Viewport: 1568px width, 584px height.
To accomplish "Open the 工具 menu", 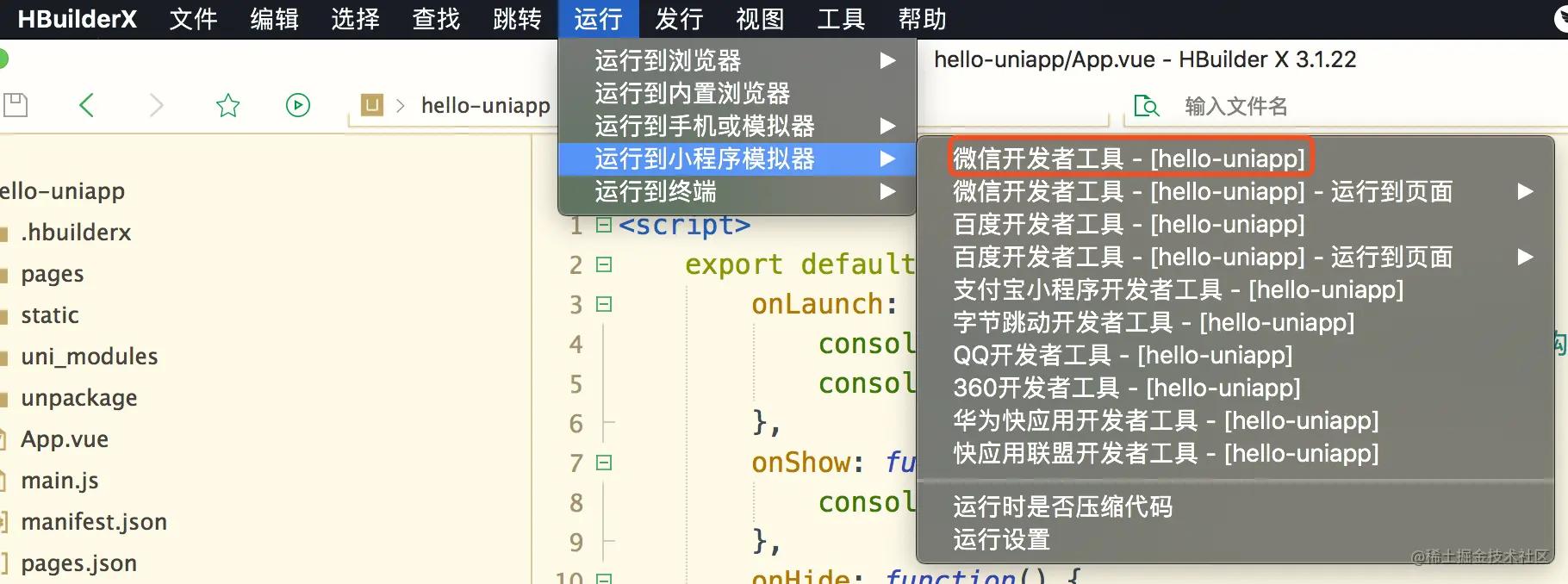I will pyautogui.click(x=841, y=19).
